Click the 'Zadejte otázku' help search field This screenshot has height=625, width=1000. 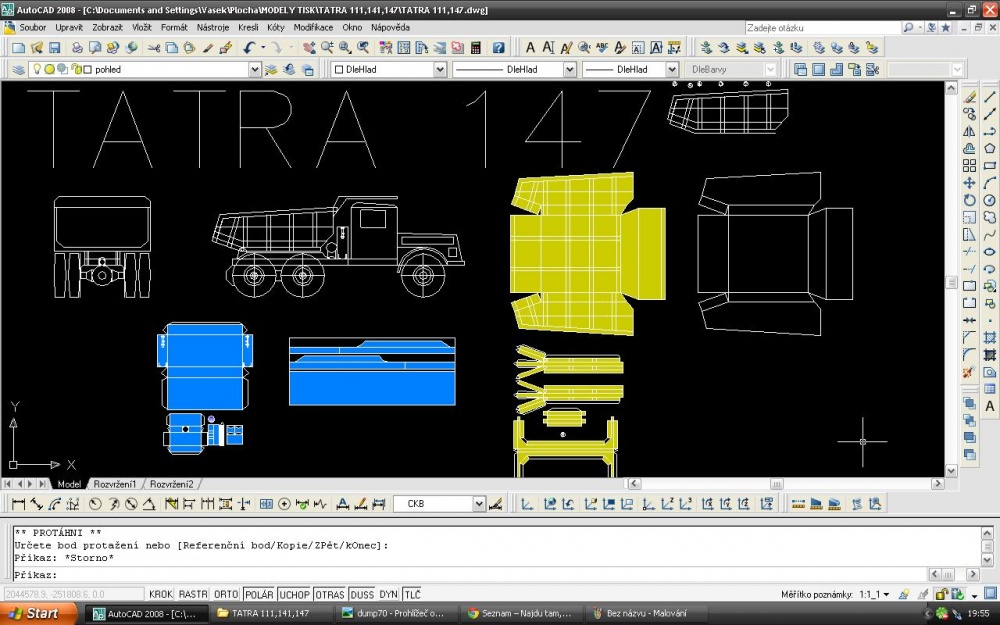[823, 27]
